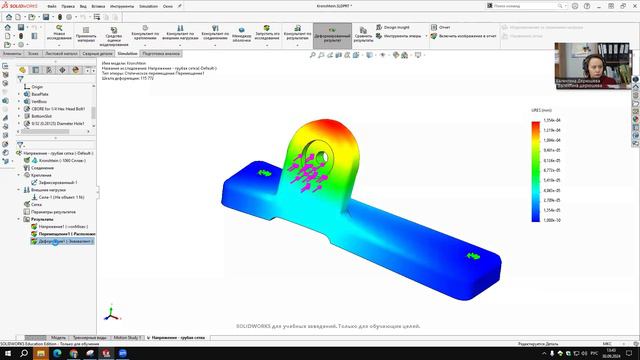Collapse the Результаты folder
Screen dimensions: 640x360
point(19,219)
